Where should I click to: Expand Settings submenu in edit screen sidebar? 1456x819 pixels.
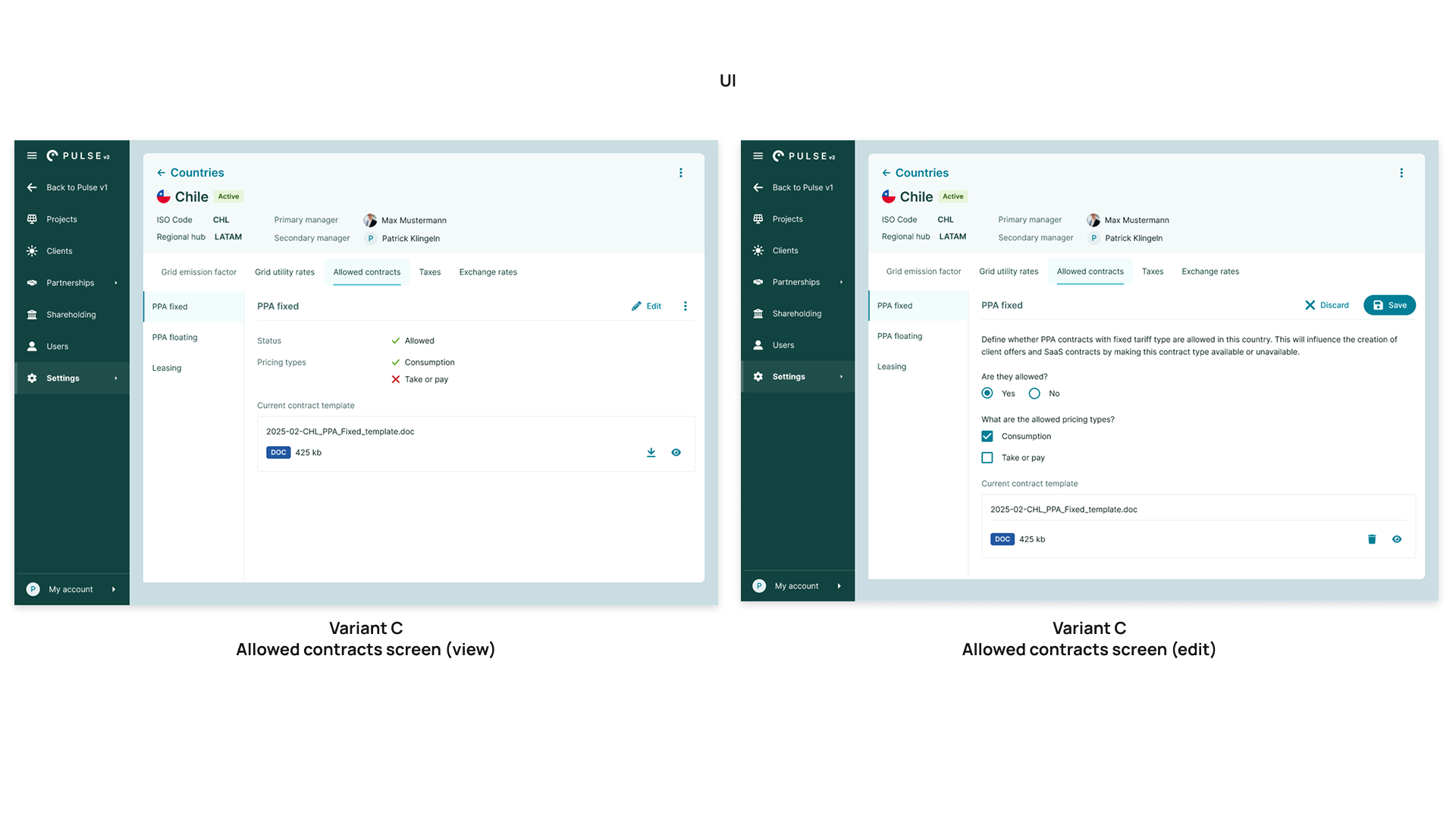tap(841, 377)
